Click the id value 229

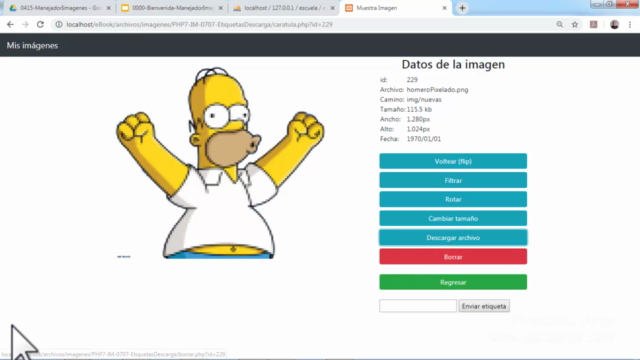coord(412,80)
